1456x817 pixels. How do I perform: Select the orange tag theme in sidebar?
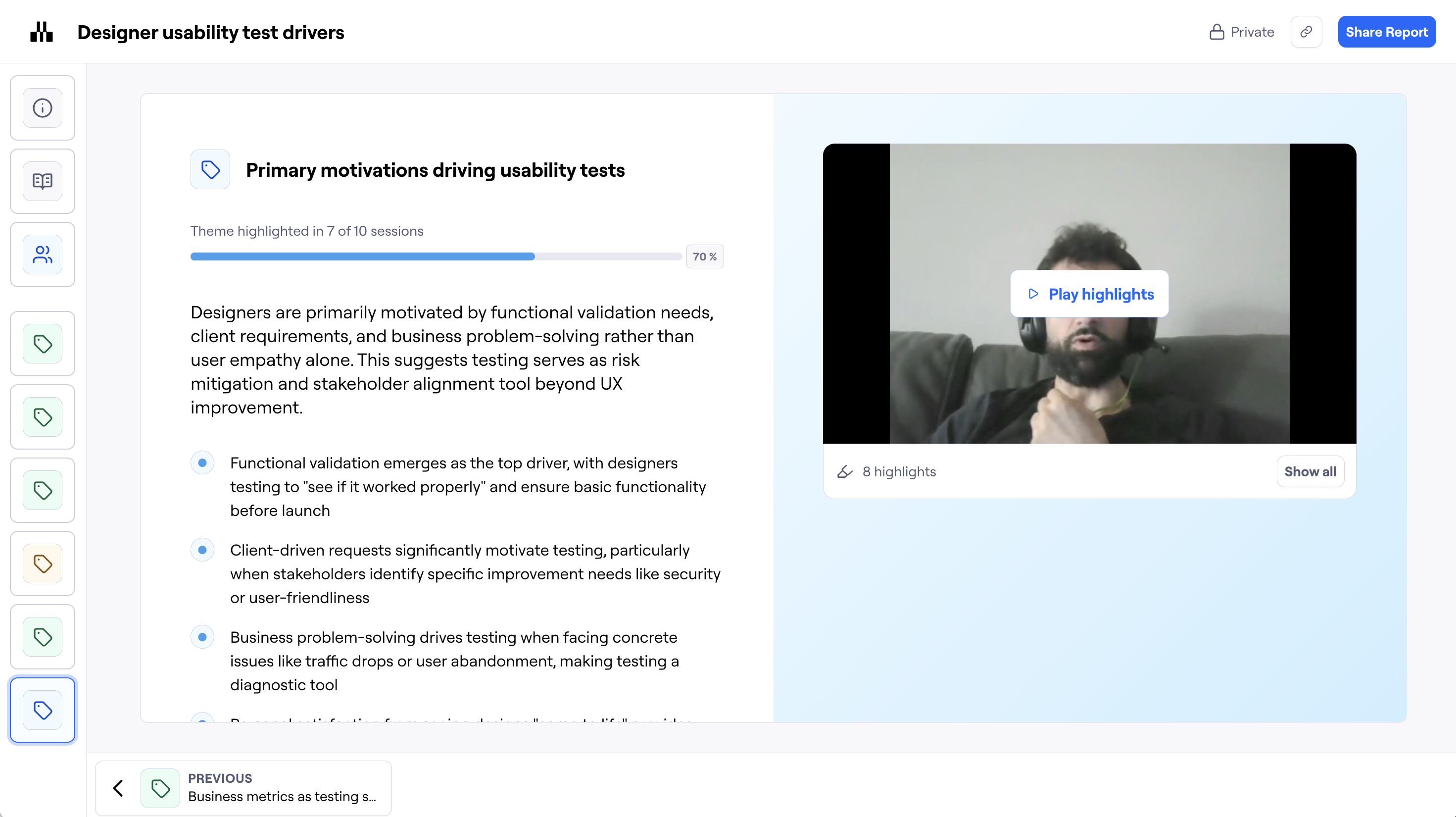click(43, 563)
